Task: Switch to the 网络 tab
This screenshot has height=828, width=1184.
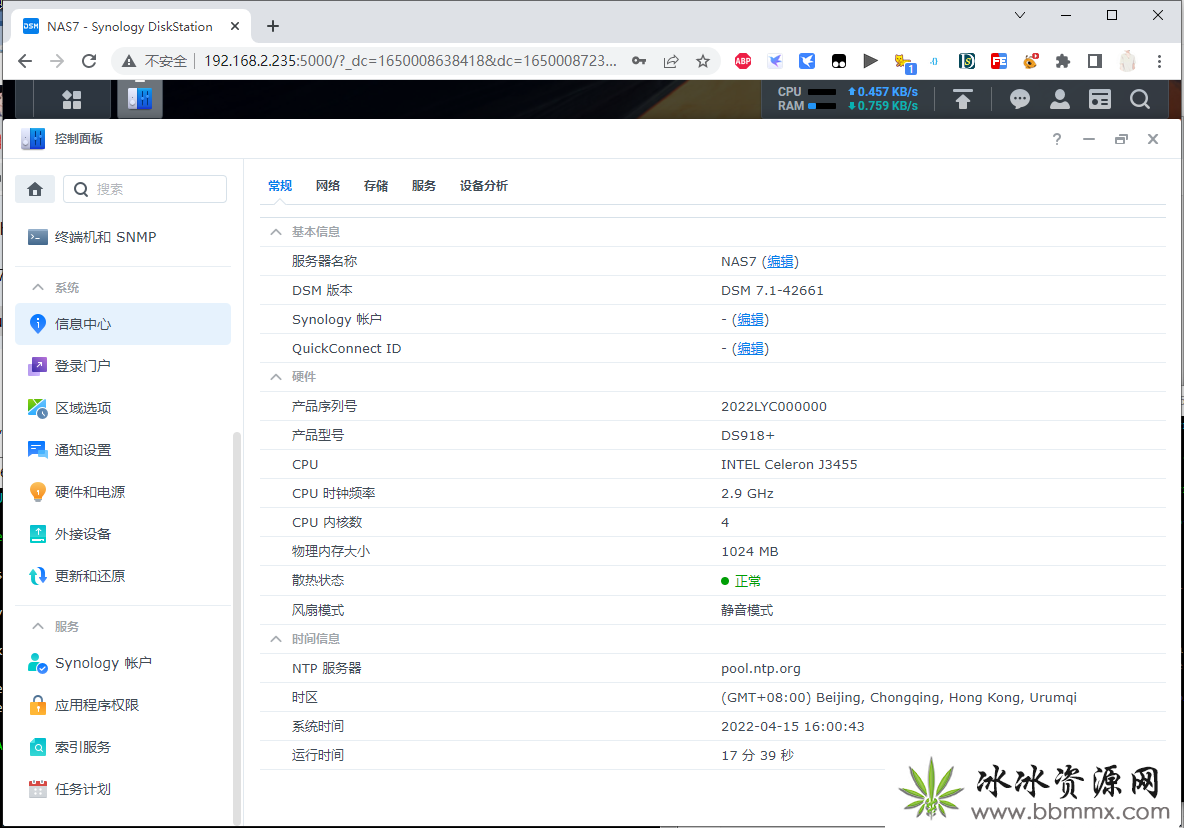Action: (x=328, y=186)
